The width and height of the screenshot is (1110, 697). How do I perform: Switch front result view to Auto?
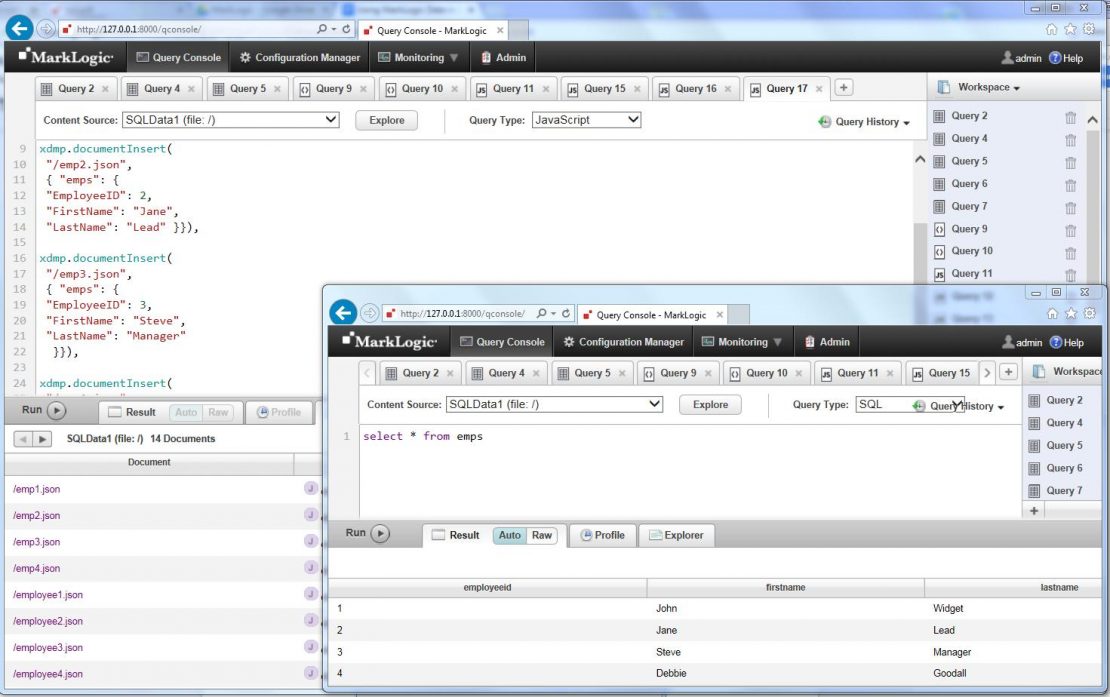point(509,535)
